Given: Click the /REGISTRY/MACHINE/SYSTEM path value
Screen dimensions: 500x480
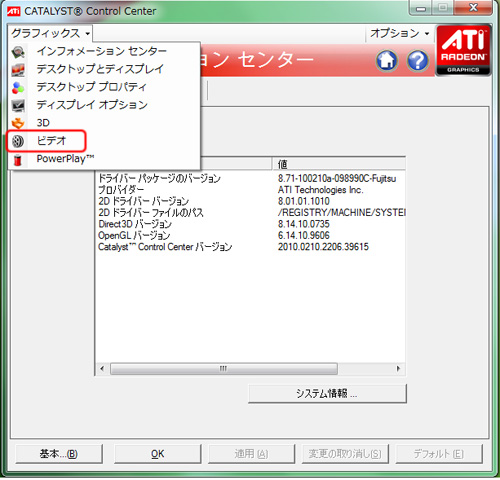Looking at the screenshot, I should (342, 212).
